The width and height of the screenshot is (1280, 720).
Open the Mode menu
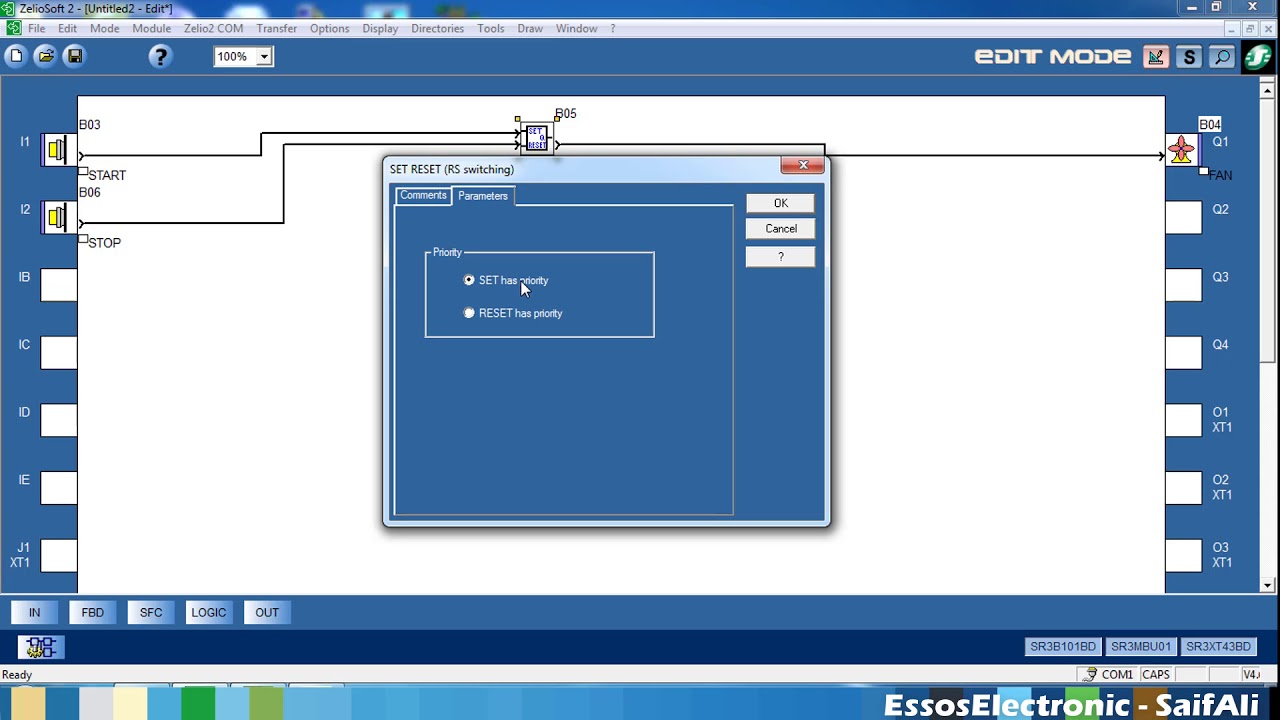[x=105, y=28]
